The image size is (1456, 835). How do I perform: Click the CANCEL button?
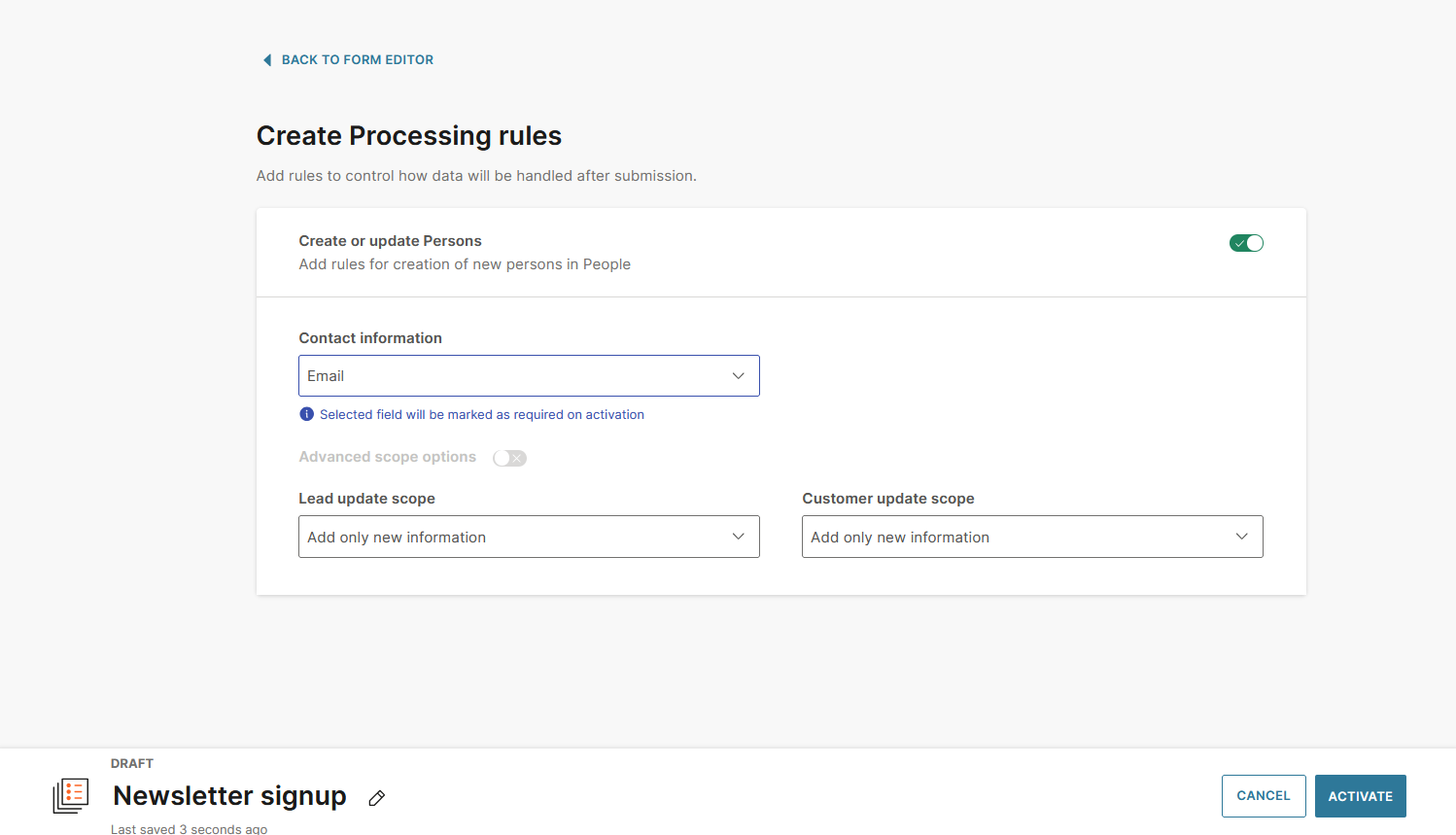point(1264,796)
